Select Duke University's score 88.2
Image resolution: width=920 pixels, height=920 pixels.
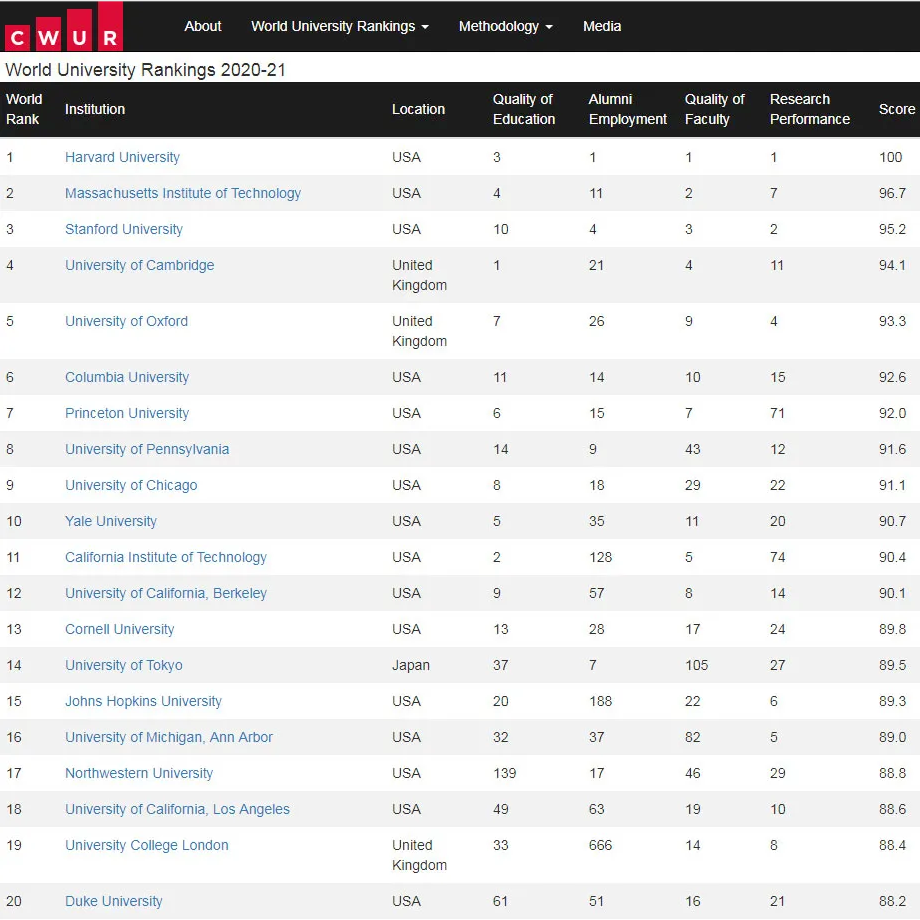[892, 901]
